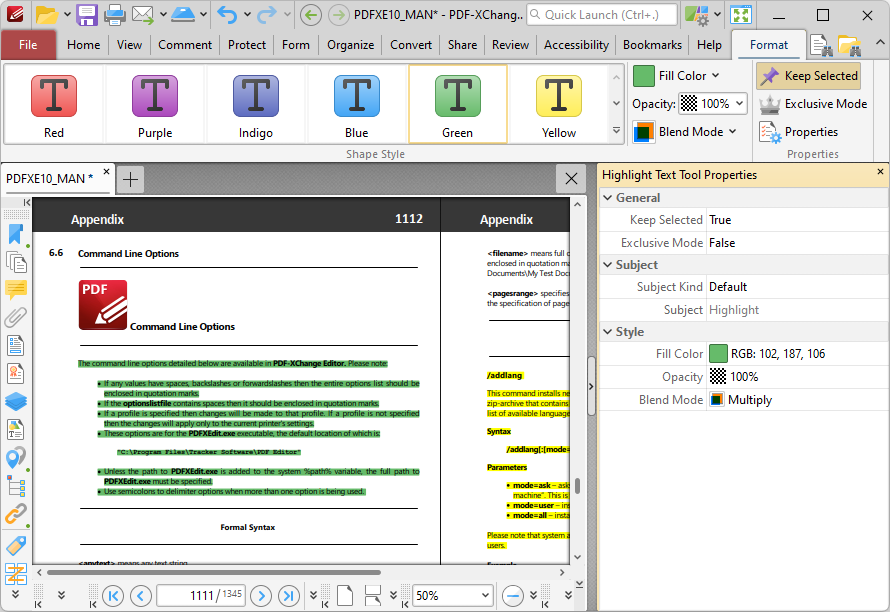Viewport: 890px width, 612px height.
Task: Open the Bookmarks pane from sidebar
Action: (x=16, y=234)
